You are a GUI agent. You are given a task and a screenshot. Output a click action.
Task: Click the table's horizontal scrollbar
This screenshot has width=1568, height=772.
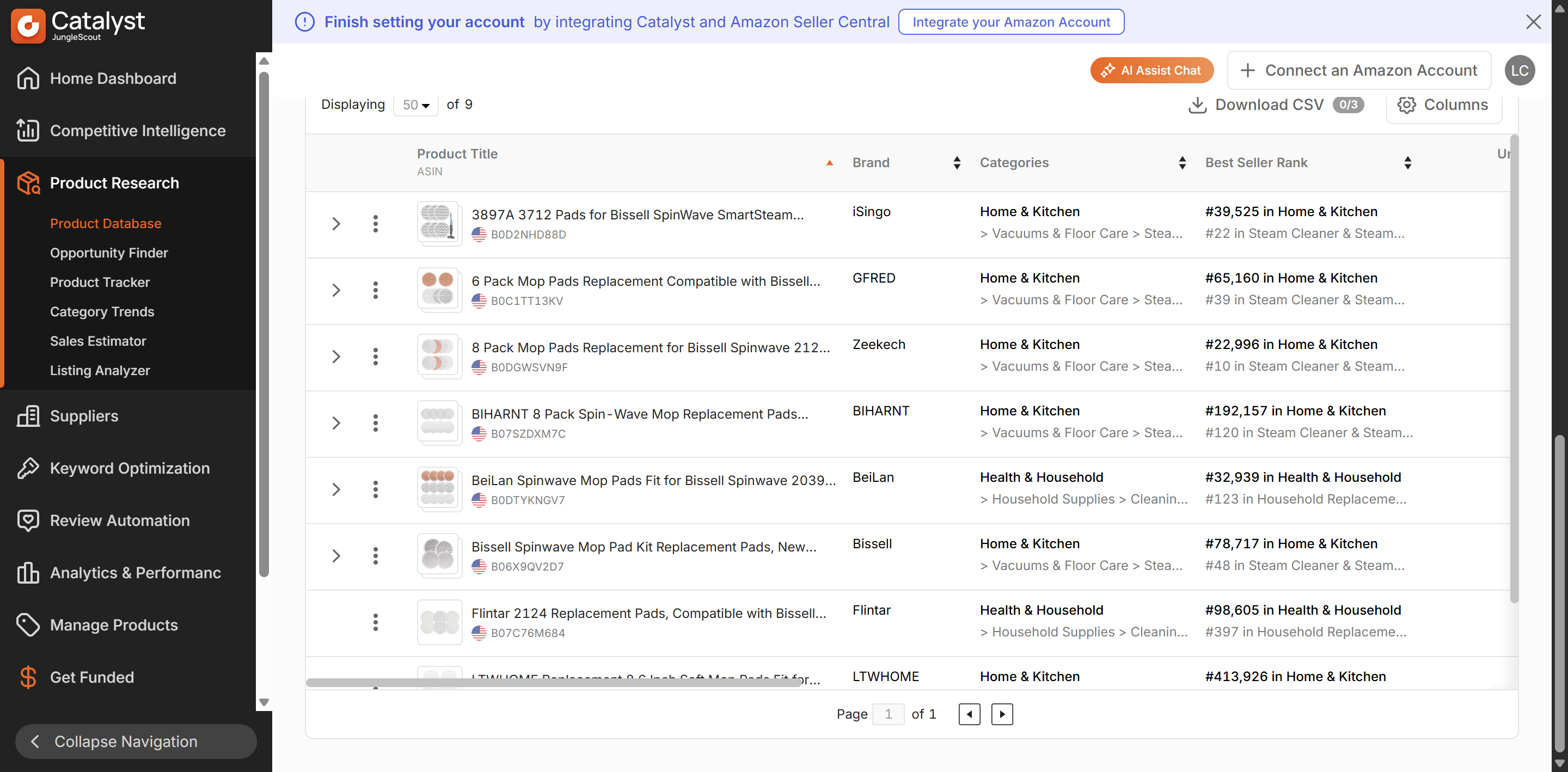tap(554, 683)
